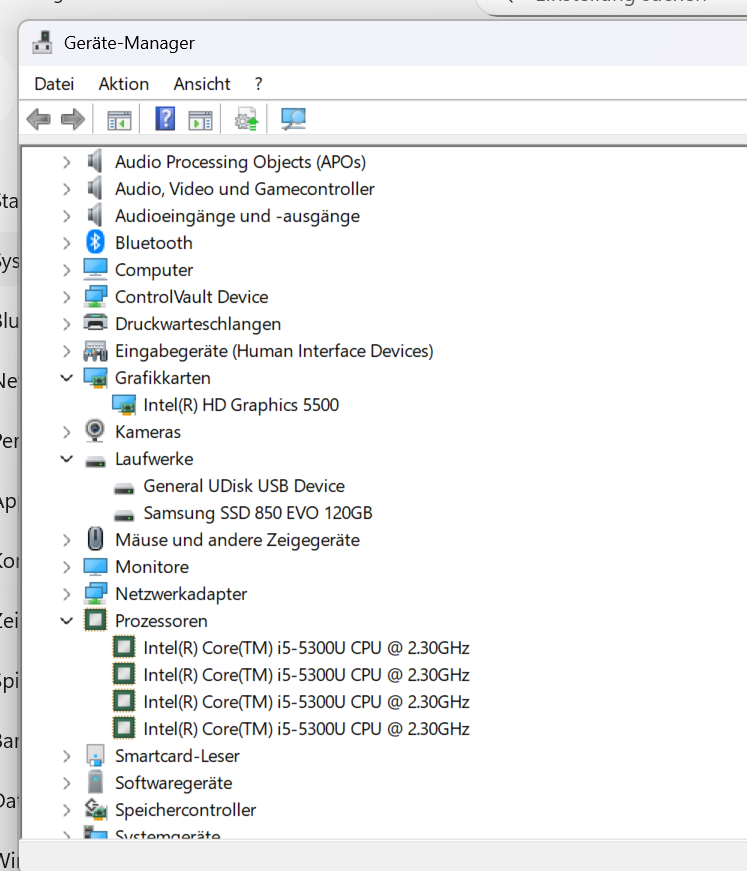The image size is (747, 871).
Task: Open the ? help menu
Action: tap(258, 84)
